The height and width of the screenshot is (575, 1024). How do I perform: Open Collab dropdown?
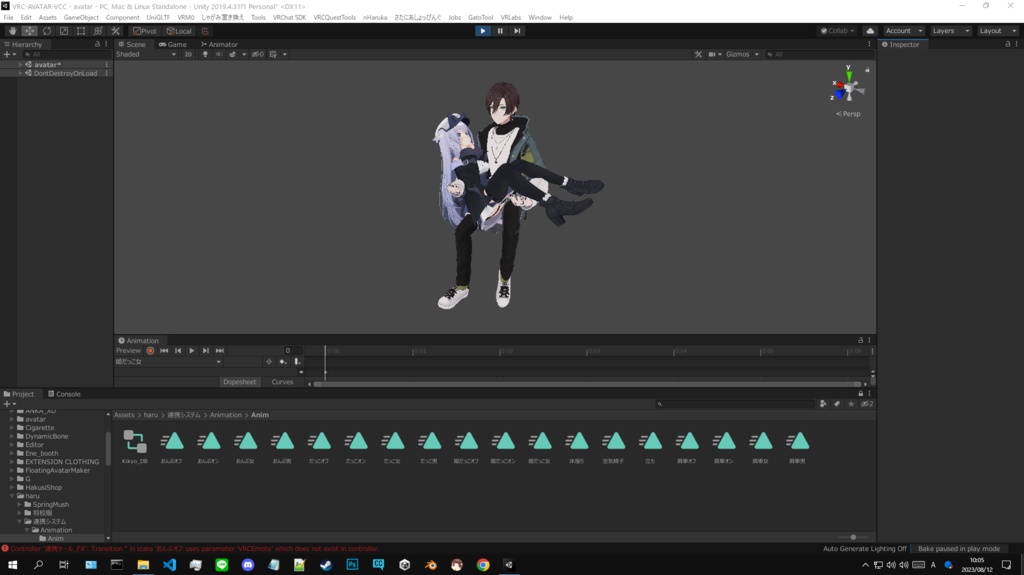(x=837, y=31)
